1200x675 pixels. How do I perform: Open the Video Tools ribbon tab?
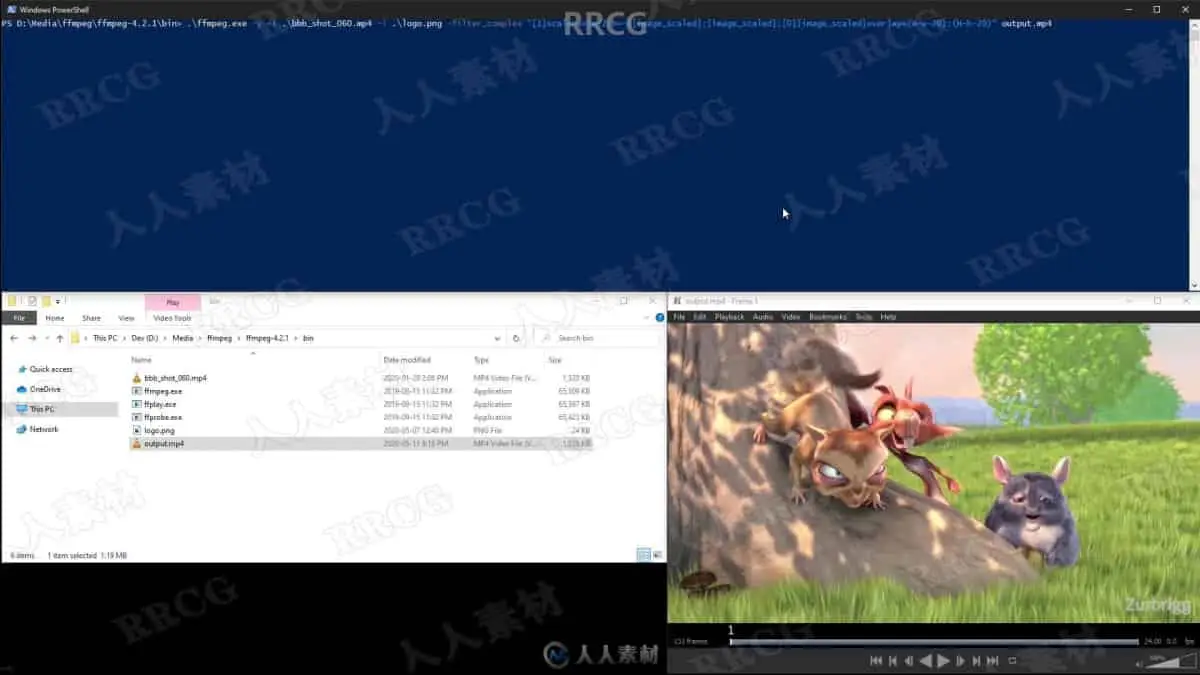click(x=173, y=318)
